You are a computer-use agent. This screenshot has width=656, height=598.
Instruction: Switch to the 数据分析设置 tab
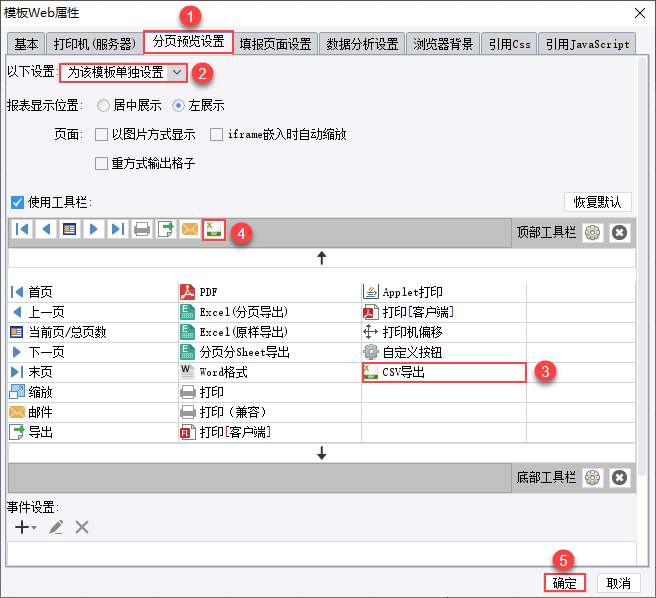click(x=362, y=44)
